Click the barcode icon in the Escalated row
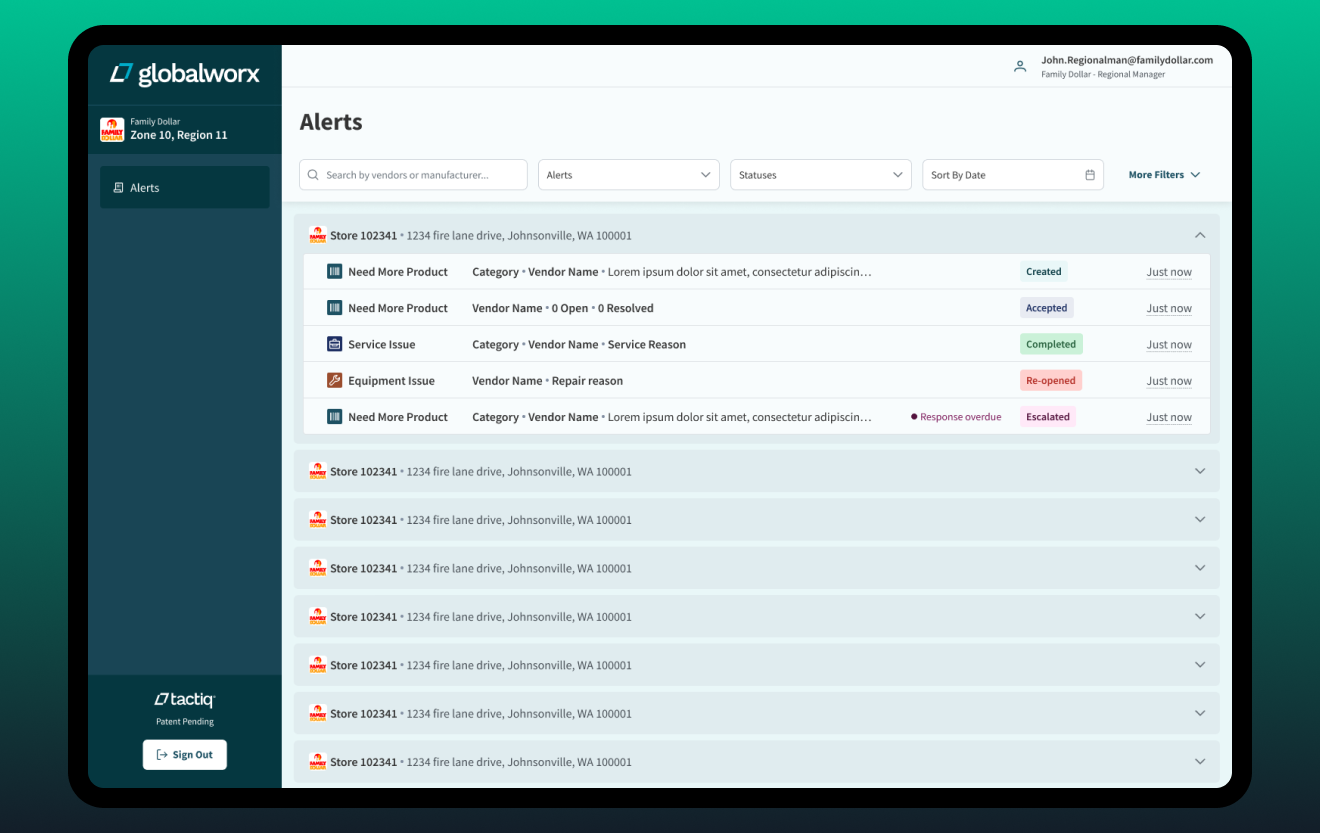Image resolution: width=1320 pixels, height=833 pixels. coord(335,417)
